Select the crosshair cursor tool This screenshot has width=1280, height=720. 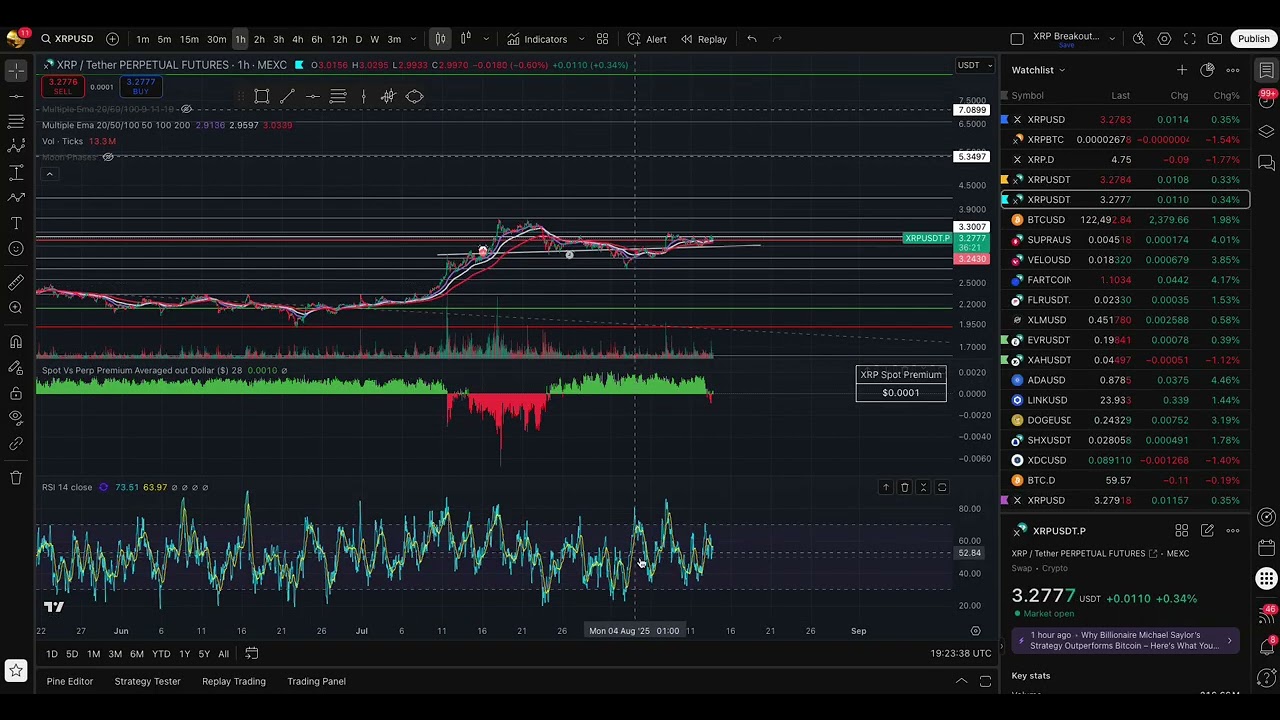(x=16, y=71)
